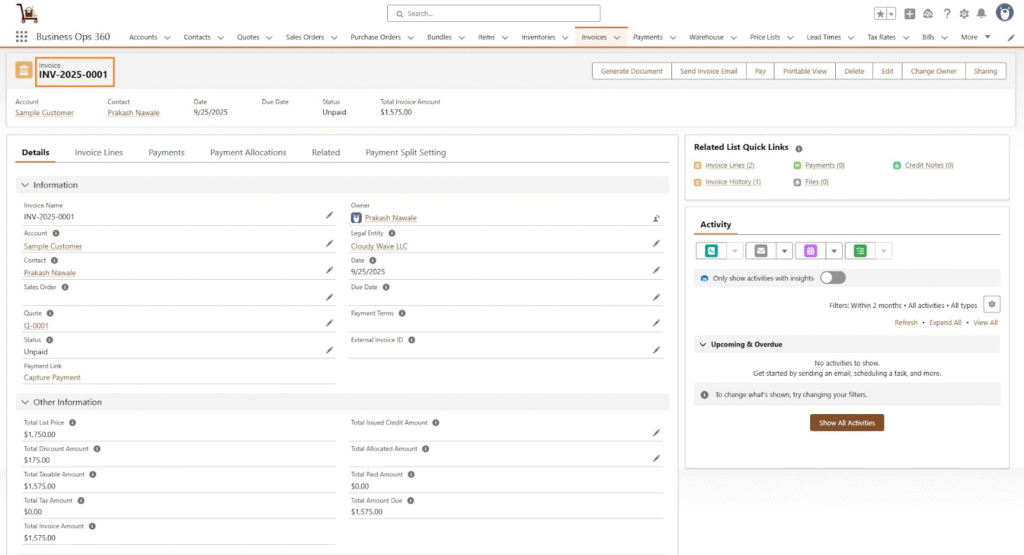Click the global create plus icon
This screenshot has width=1024, height=555.
pyautogui.click(x=910, y=14)
